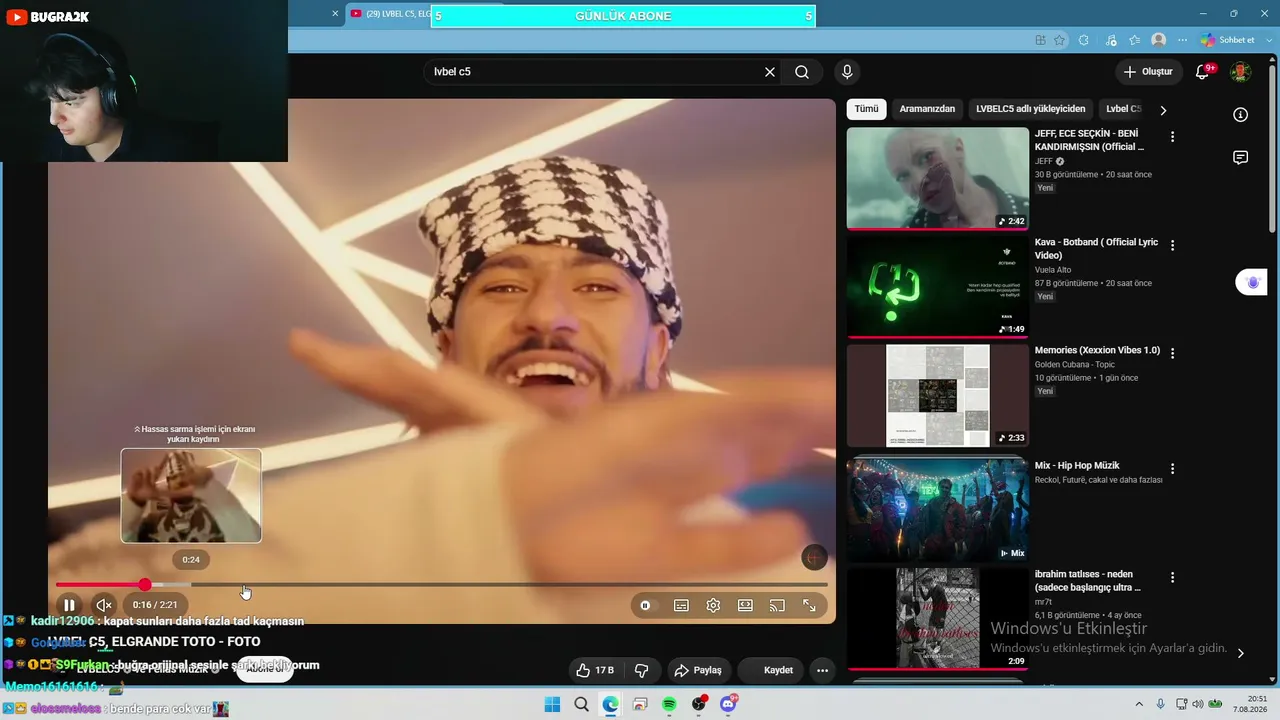Open the Edge media control icon
Screen dimensions: 1280x720
[1111, 40]
